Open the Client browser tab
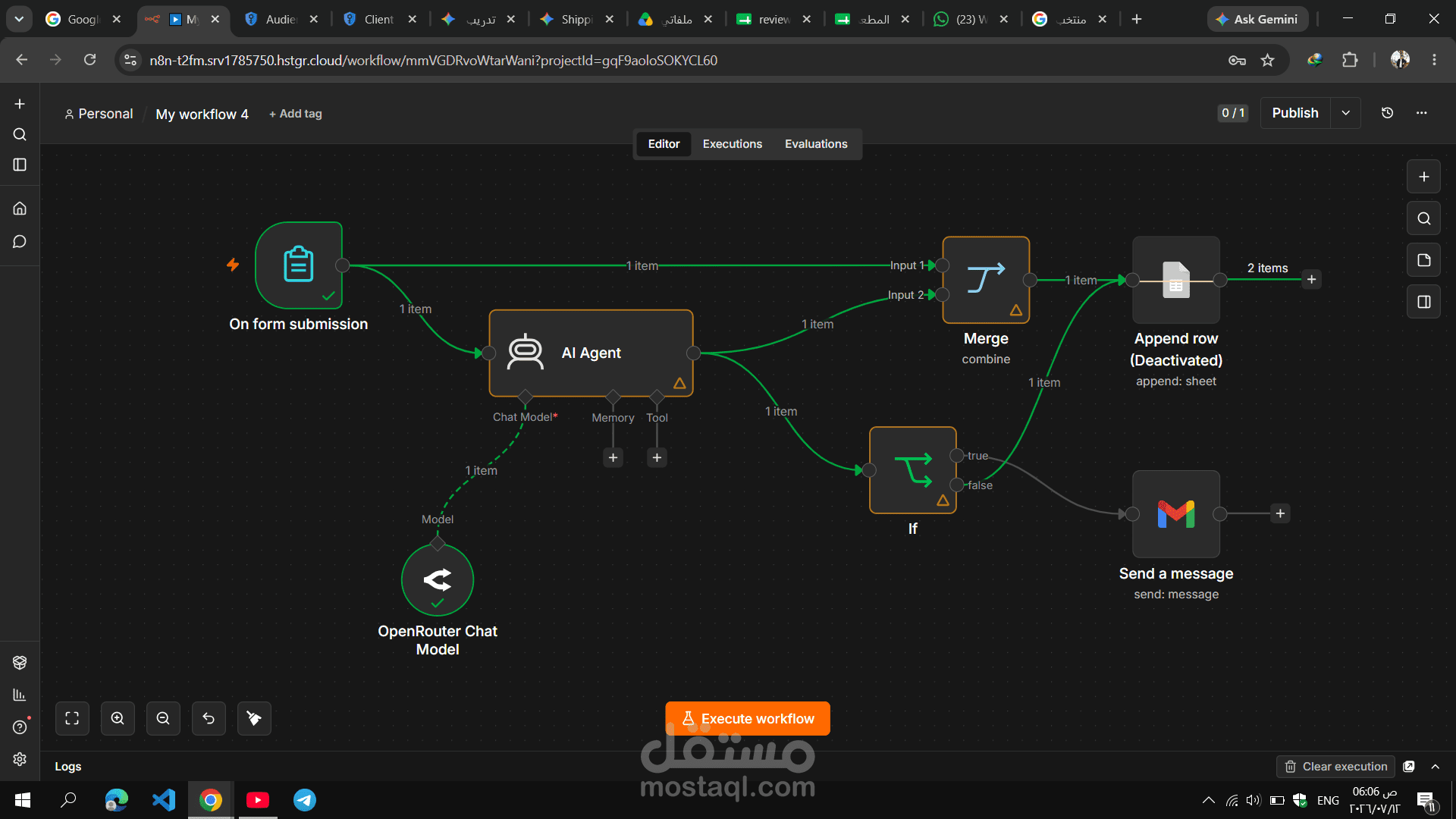 pyautogui.click(x=380, y=19)
